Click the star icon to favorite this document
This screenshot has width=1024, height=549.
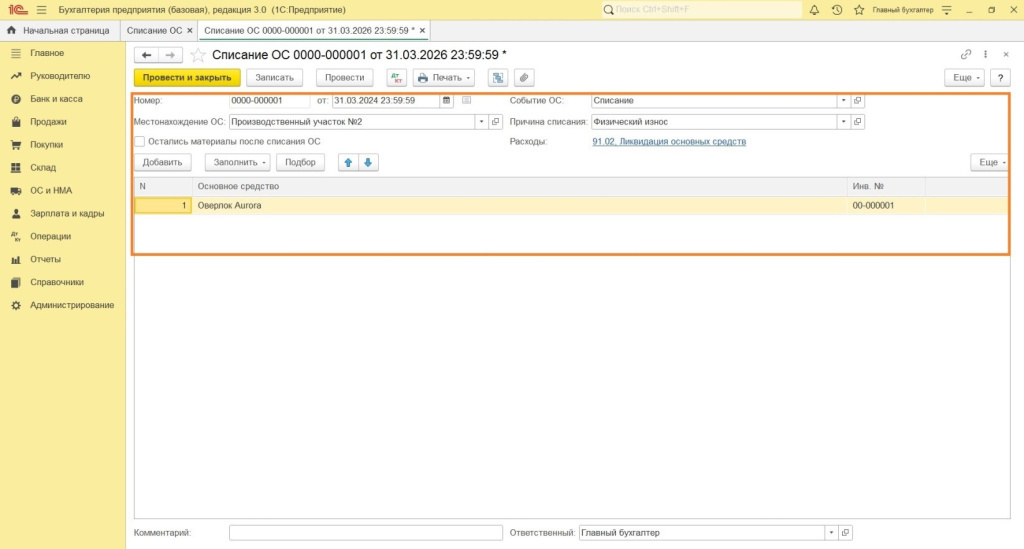tap(198, 55)
